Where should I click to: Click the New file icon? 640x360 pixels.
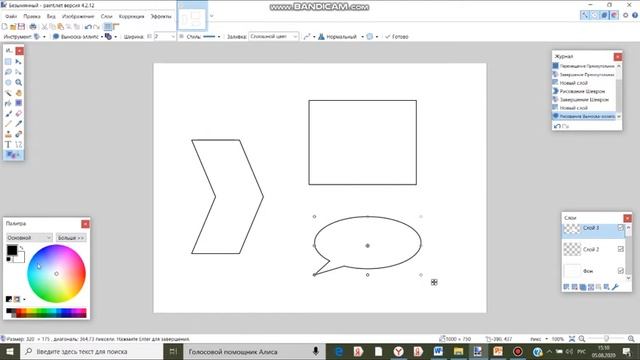pyautogui.click(x=4, y=27)
